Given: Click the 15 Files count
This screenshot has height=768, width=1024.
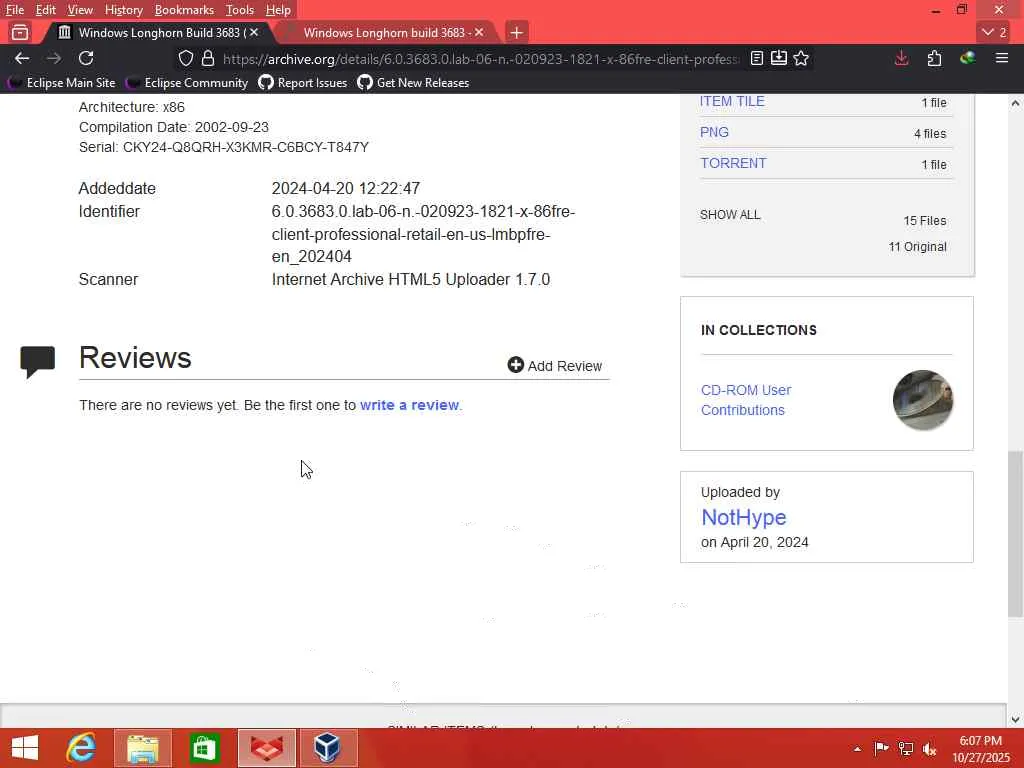Looking at the screenshot, I should coord(925,221).
